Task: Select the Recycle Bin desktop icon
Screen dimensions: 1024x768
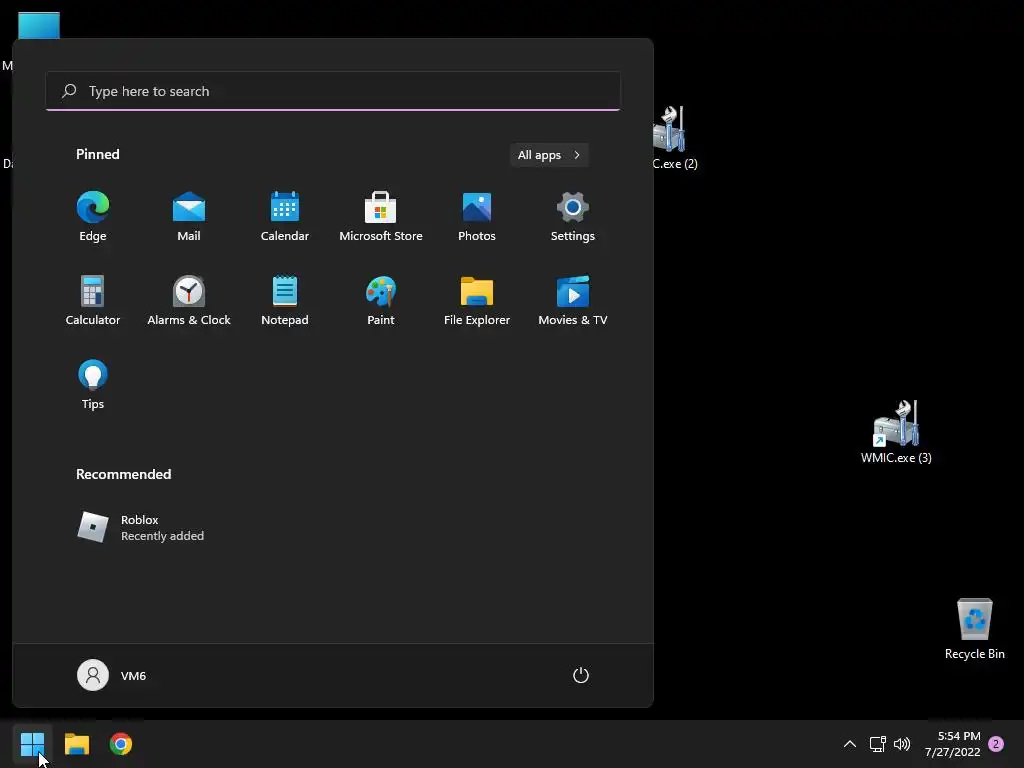Action: (974, 629)
